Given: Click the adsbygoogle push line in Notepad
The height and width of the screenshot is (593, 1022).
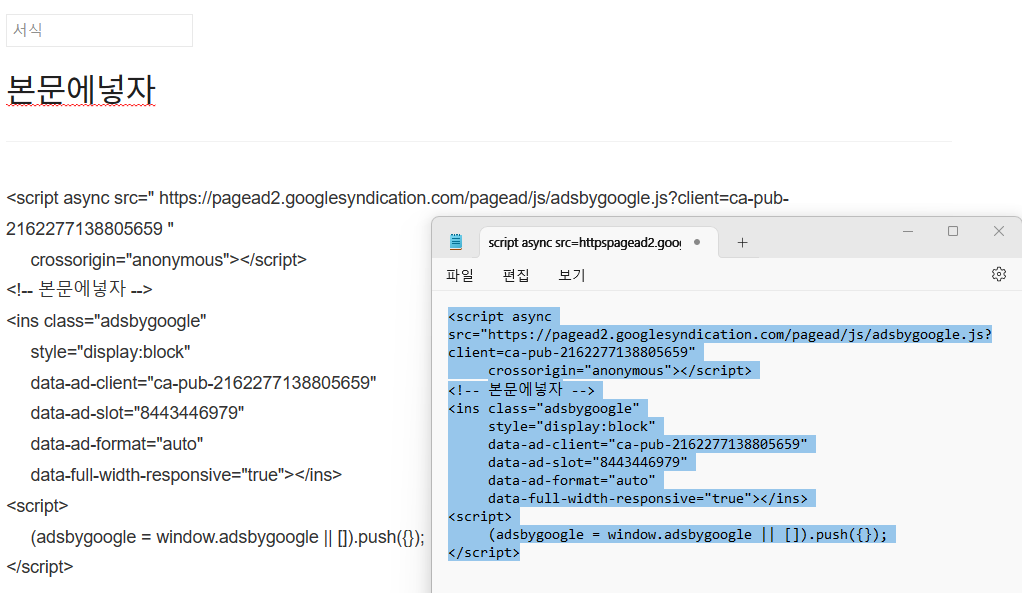Looking at the screenshot, I should tap(688, 535).
